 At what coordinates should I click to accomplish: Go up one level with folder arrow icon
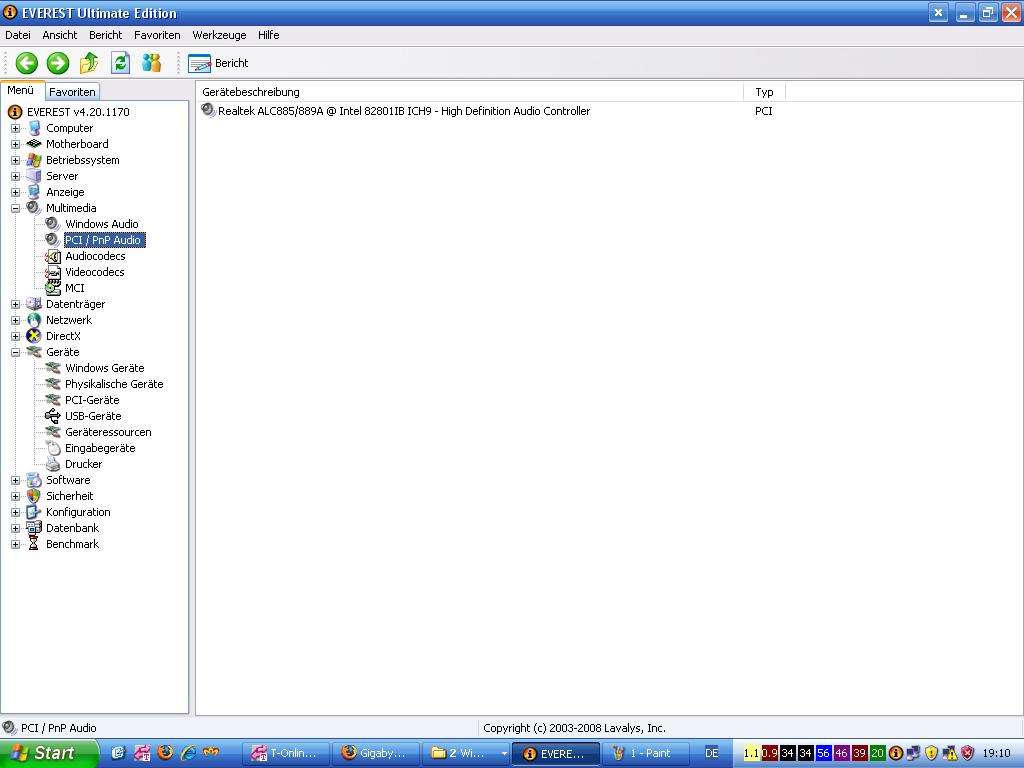(89, 63)
